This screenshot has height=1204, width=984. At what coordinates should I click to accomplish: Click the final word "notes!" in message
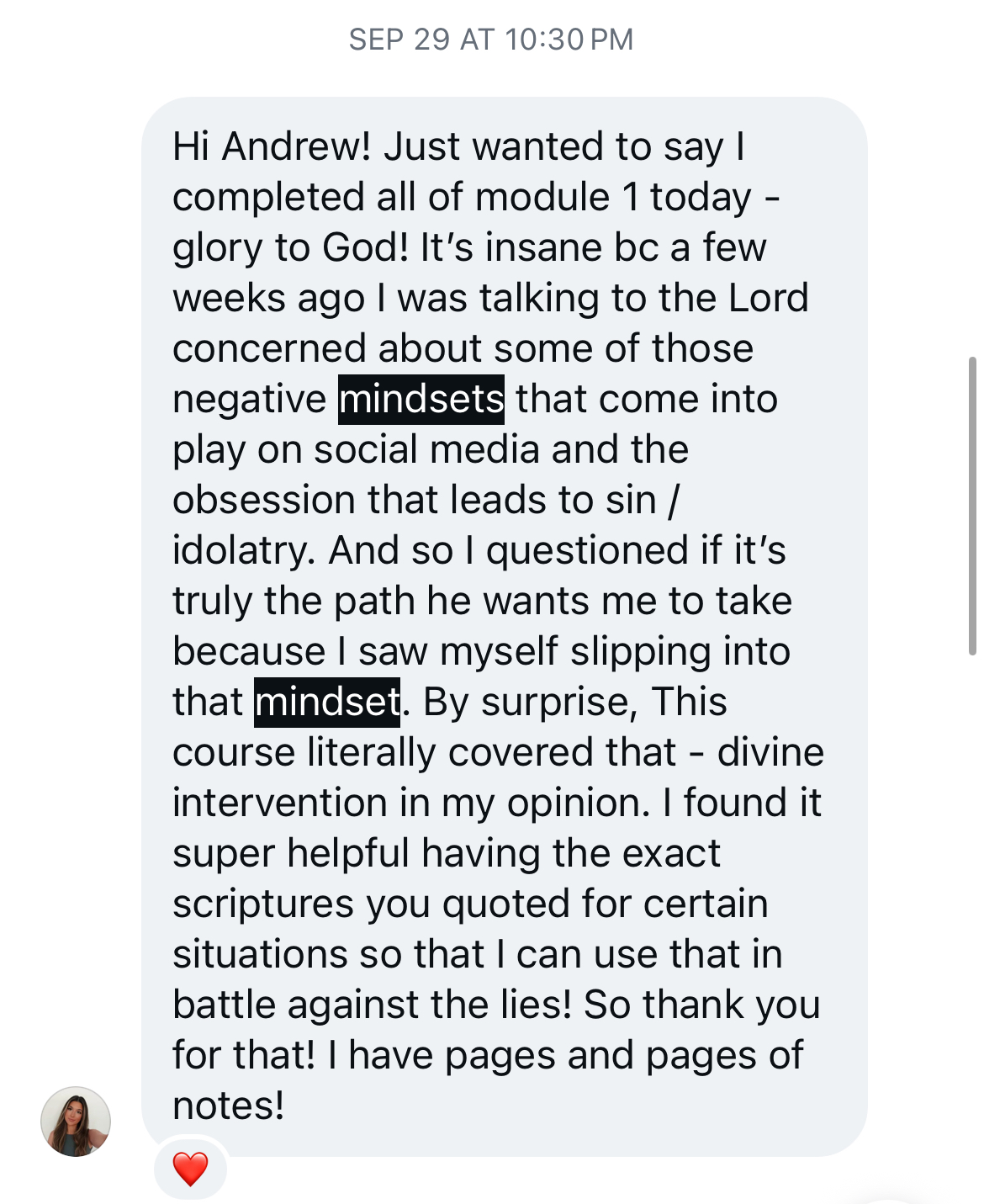[x=229, y=1106]
